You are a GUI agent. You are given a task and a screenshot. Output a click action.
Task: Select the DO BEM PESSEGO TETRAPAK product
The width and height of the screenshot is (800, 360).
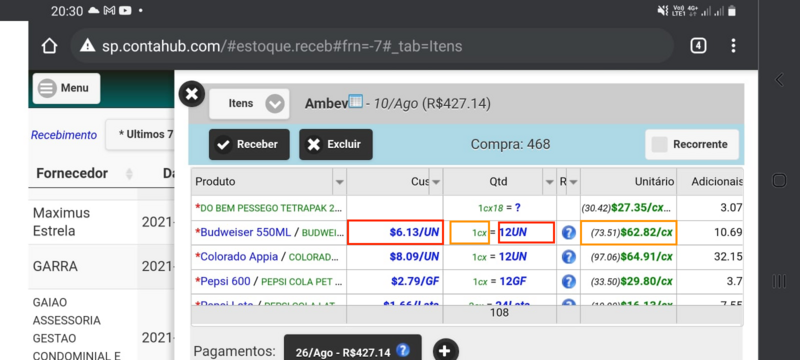coord(269,208)
